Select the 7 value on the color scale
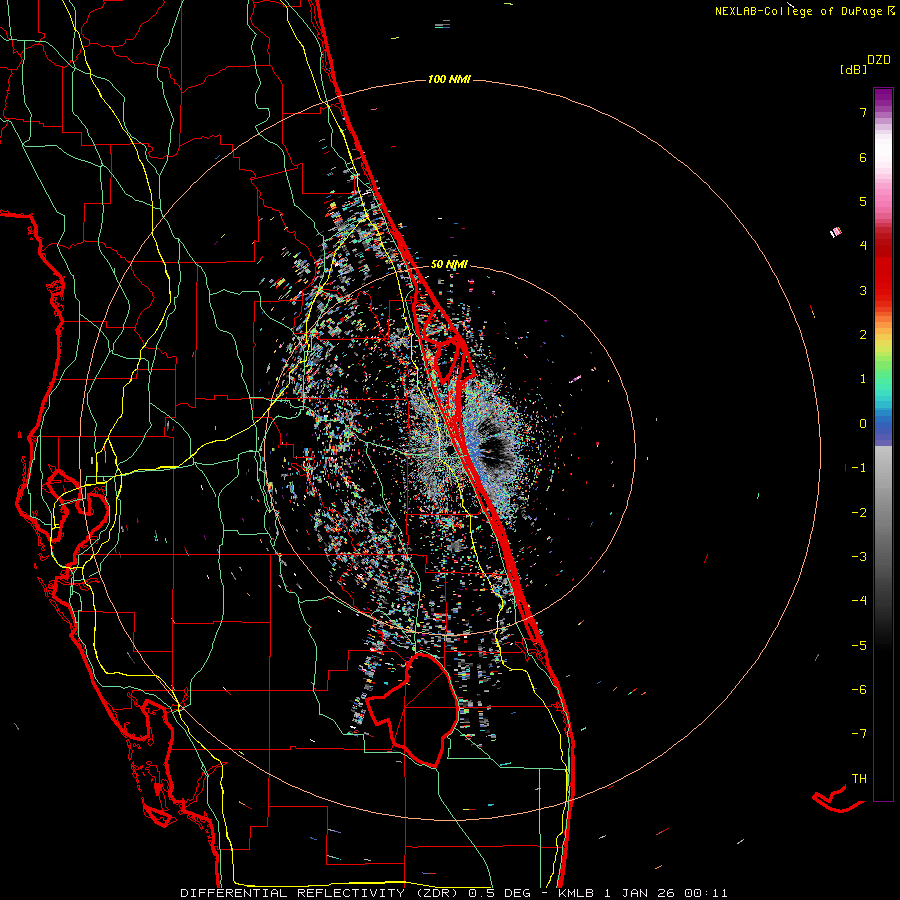The image size is (900, 900). point(863,112)
